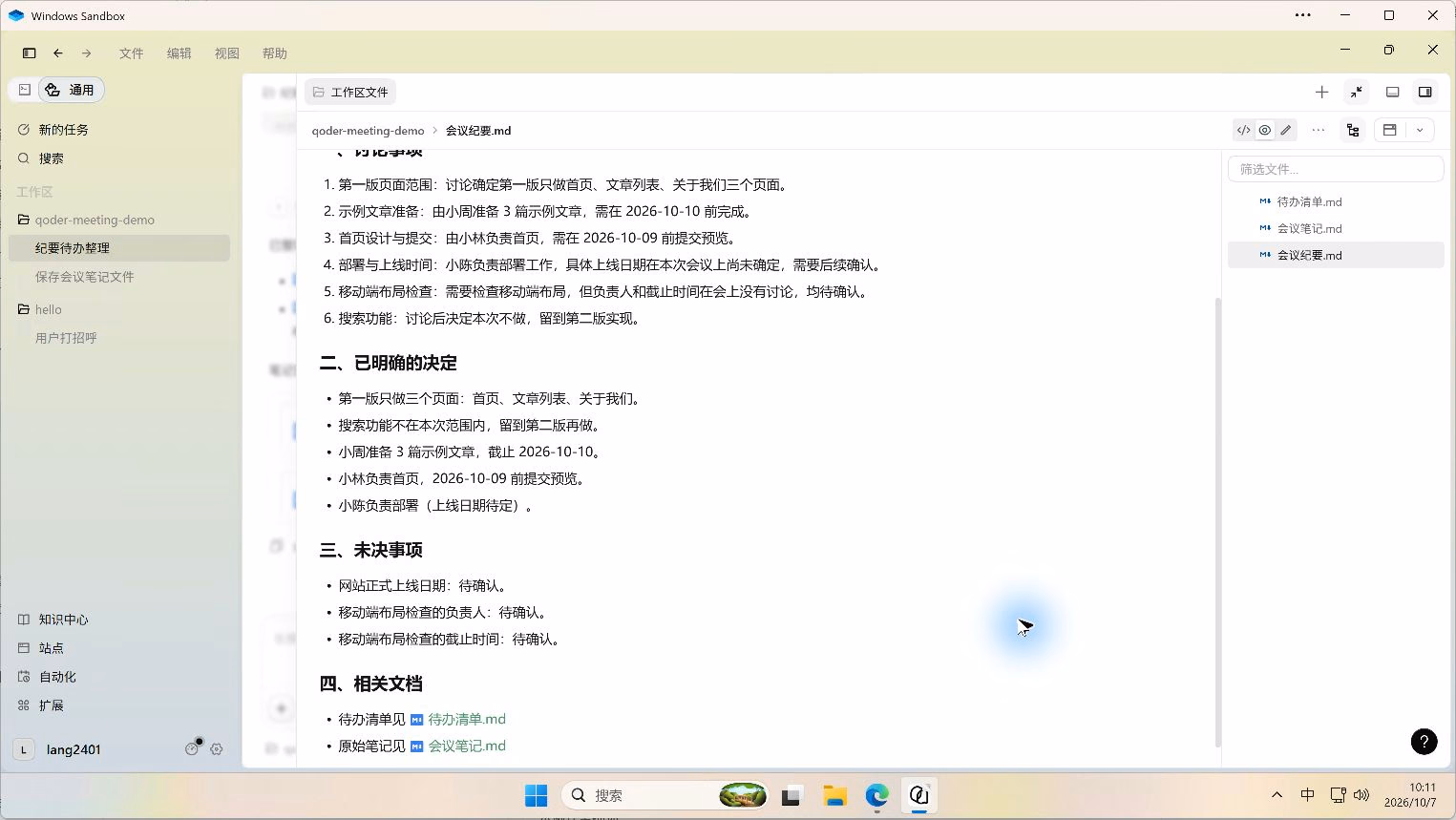Toggle the right side panel
The image size is (1456, 820).
1424,92
